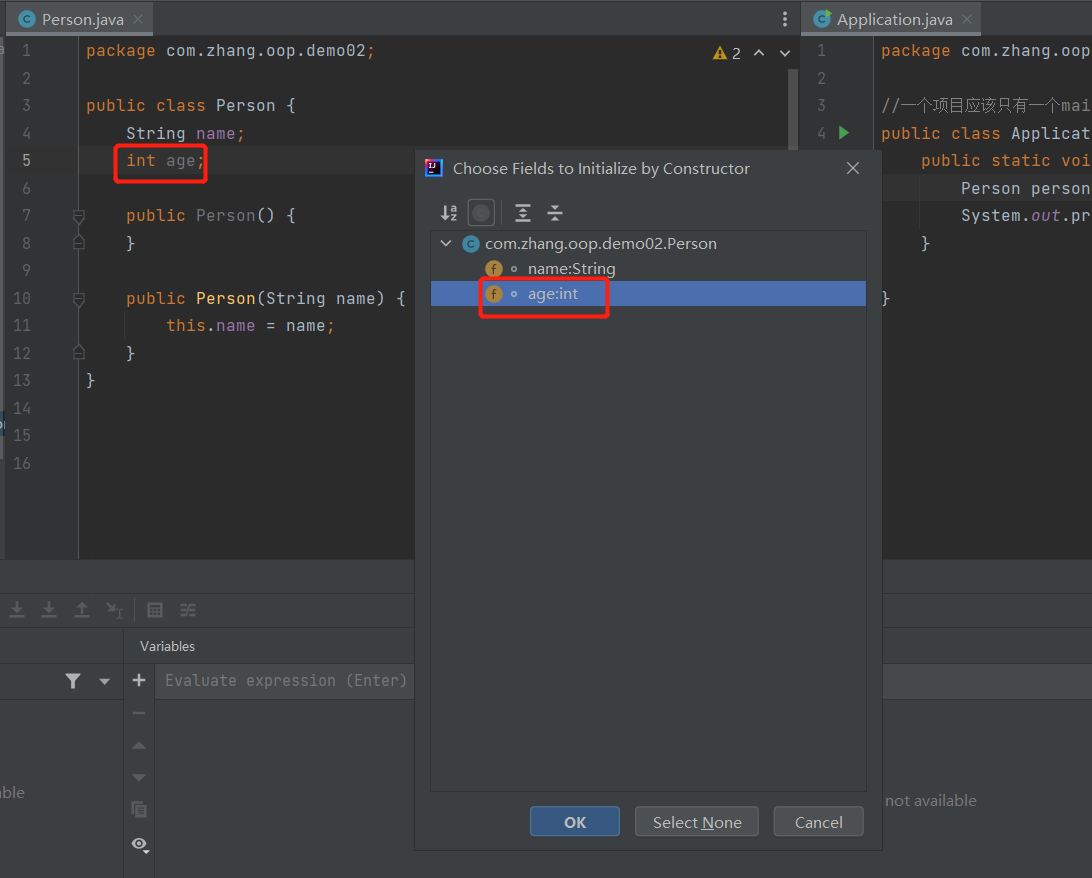Click the fold end marker at line 12
Image resolution: width=1092 pixels, height=878 pixels.
coord(79,353)
